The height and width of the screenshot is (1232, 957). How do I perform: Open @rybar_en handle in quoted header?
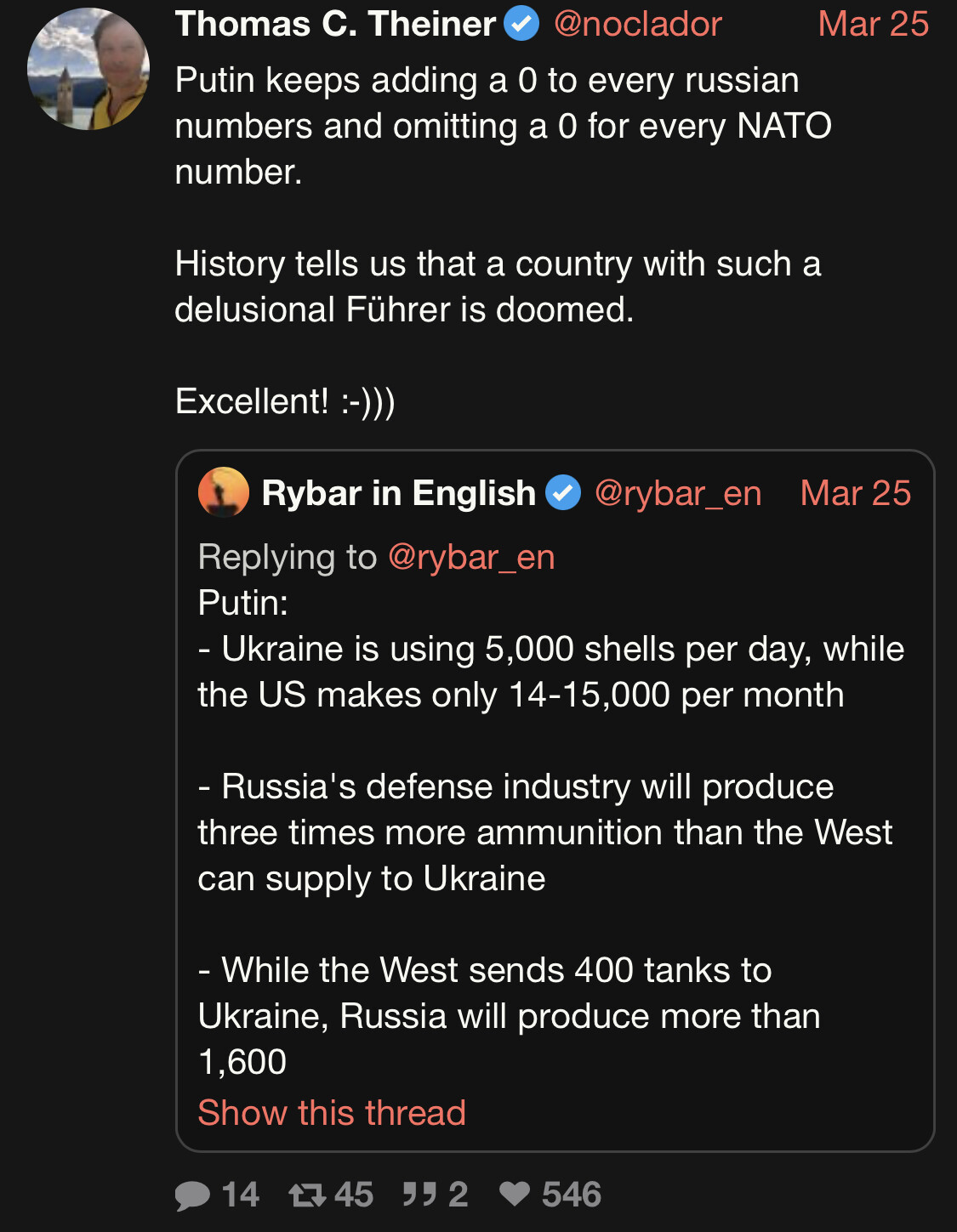677,493
